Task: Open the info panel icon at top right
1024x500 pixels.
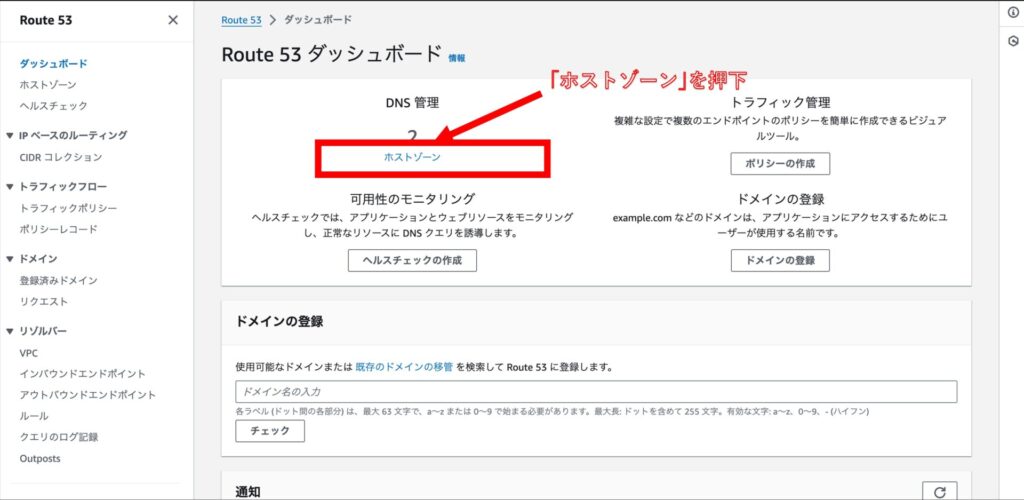Action: pyautogui.click(x=1013, y=12)
